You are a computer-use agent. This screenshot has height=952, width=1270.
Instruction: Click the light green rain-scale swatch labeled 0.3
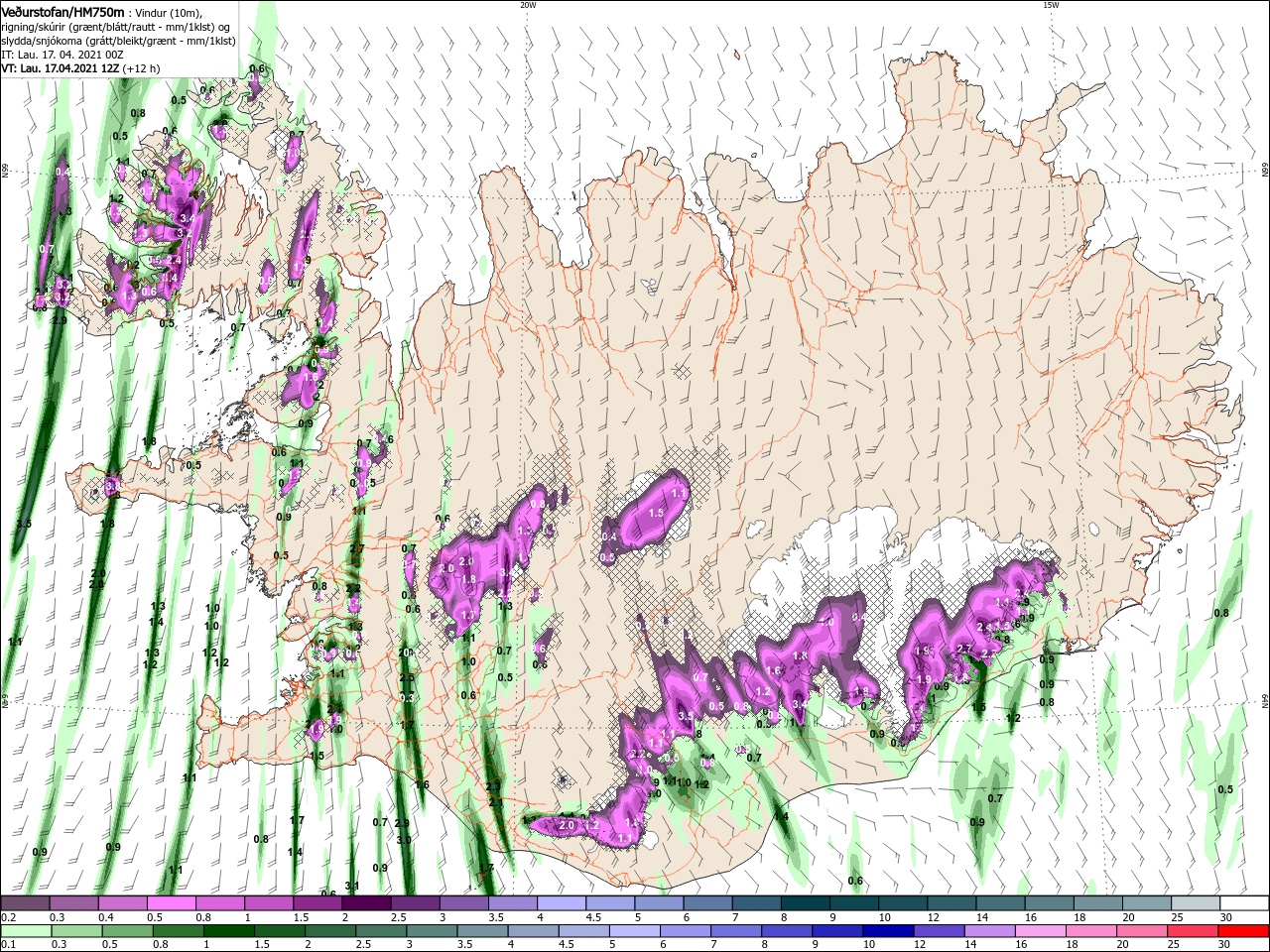coord(76,931)
